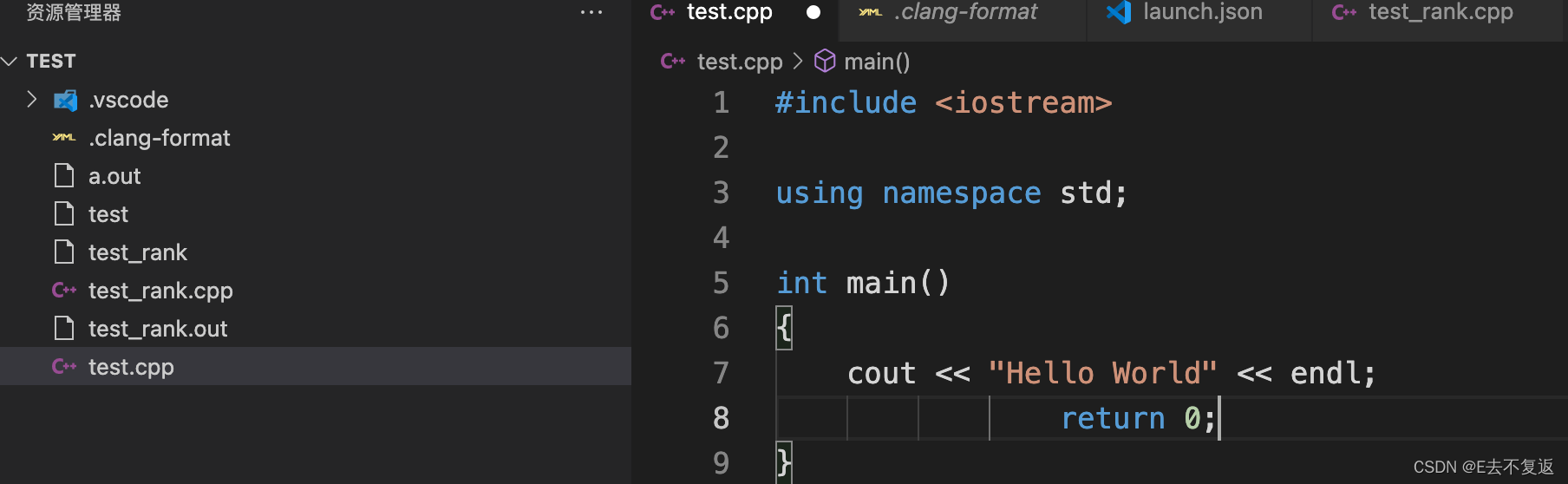The image size is (1568, 484).
Task: Click the C++ icon on test_rank.cpp tab
Action: click(1344, 12)
